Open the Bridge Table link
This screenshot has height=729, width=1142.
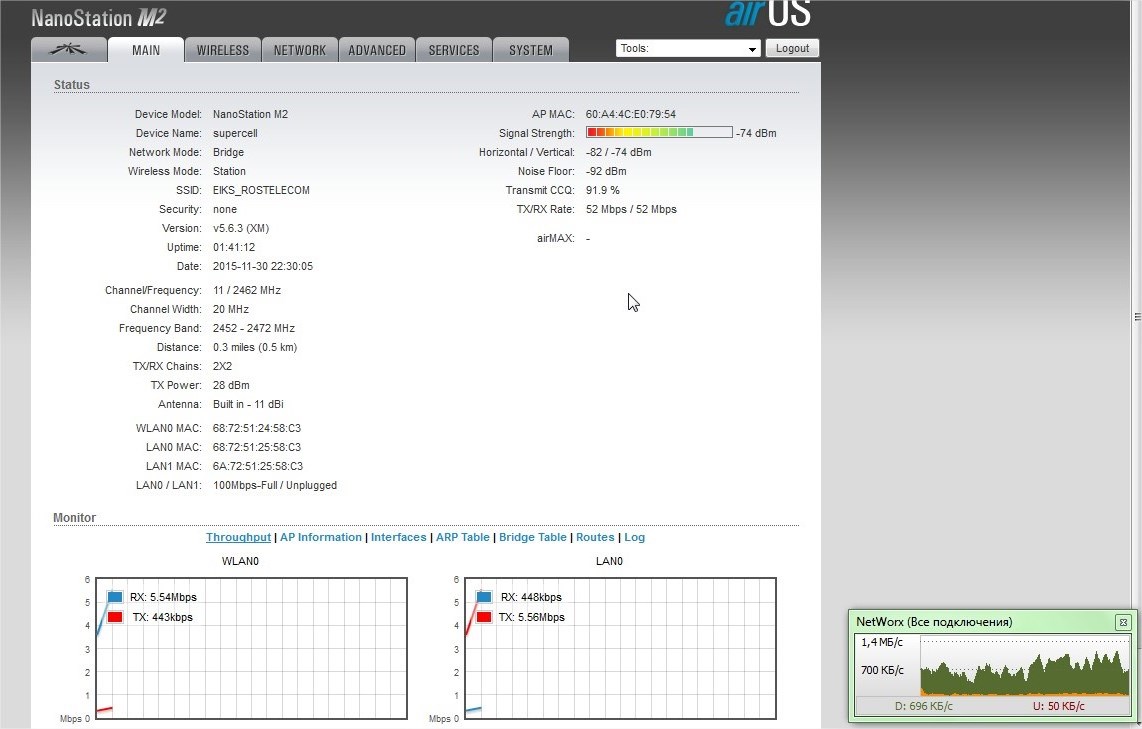tap(532, 537)
